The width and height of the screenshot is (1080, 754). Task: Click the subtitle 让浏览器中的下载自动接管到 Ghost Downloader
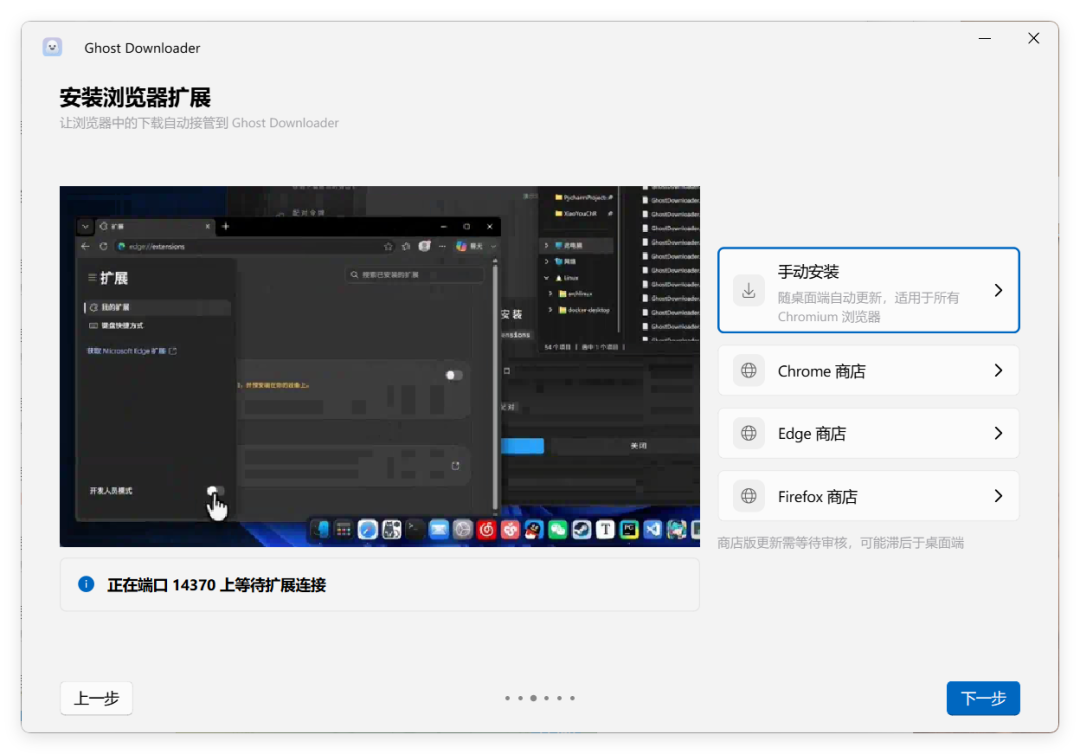(x=199, y=123)
